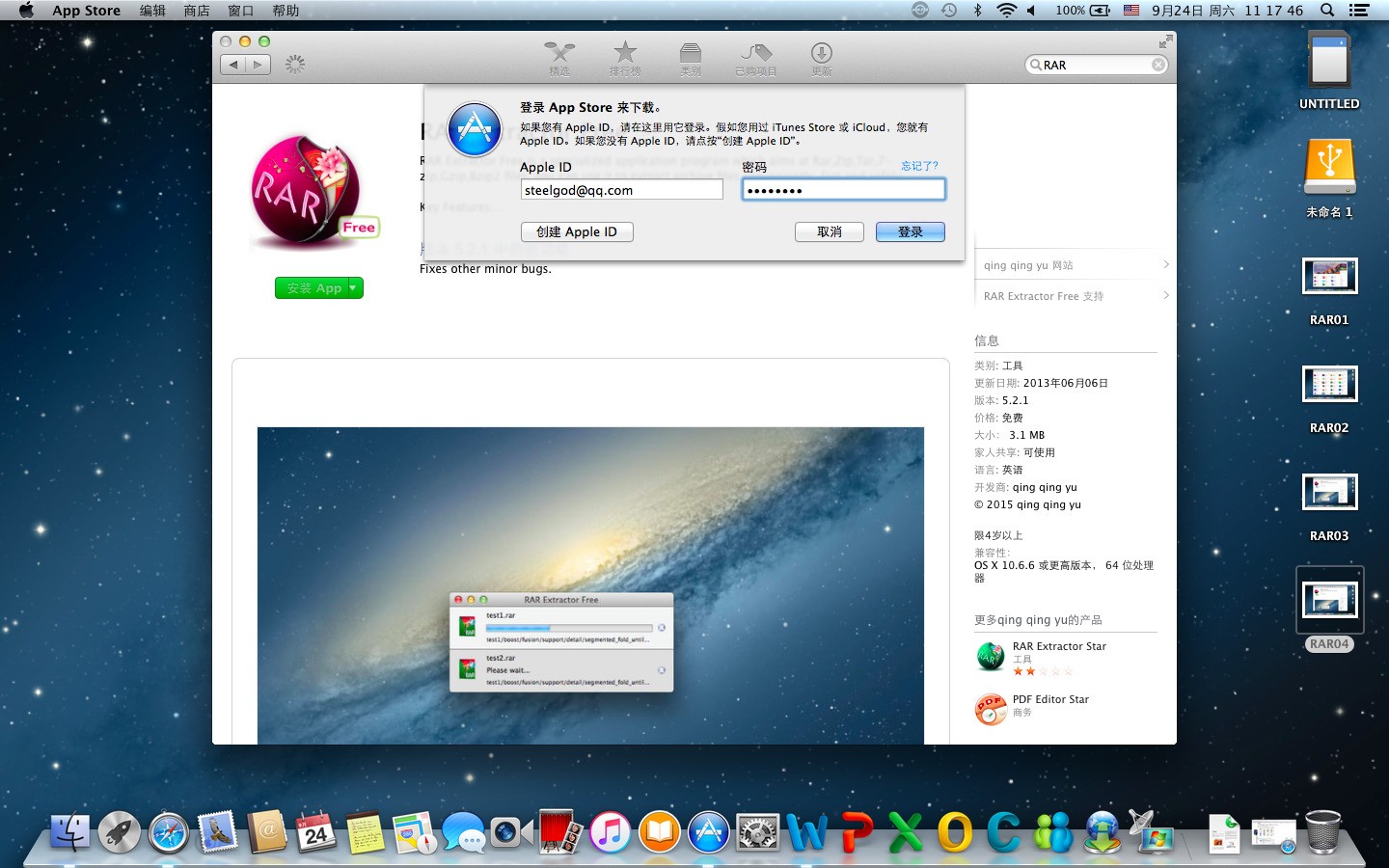This screenshot has height=868, width=1389.
Task: Open RAR Extractor Star in more products
Action: tap(1058, 647)
